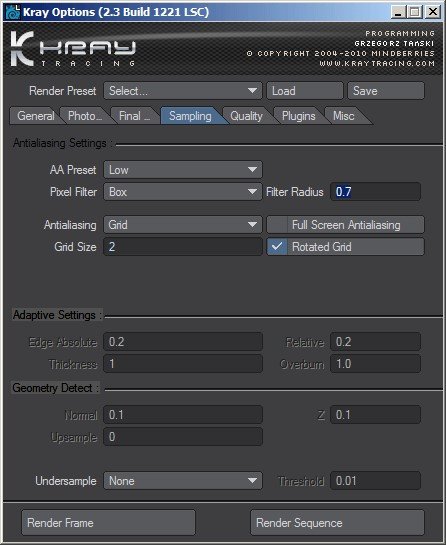Click the Geometry Detect heading

[x=55, y=388]
